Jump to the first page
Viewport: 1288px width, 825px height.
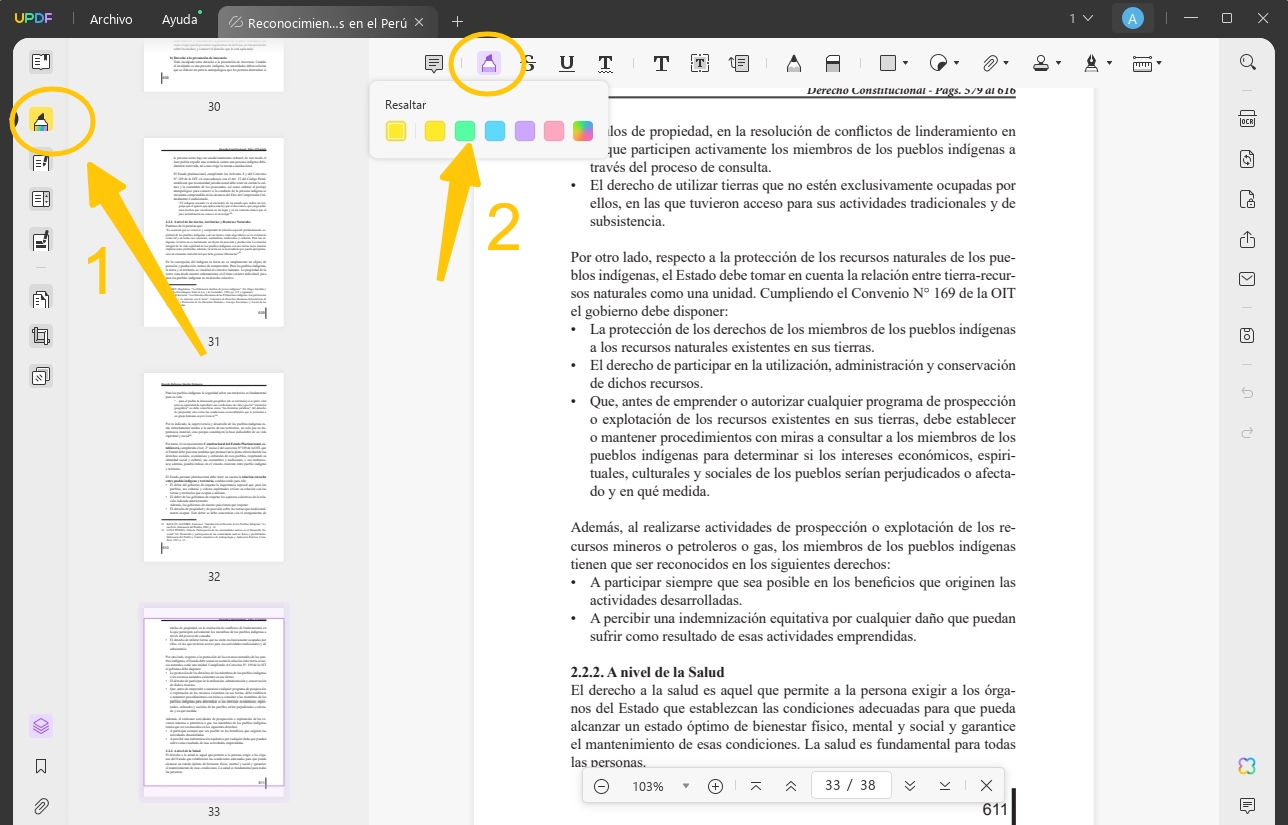756,786
